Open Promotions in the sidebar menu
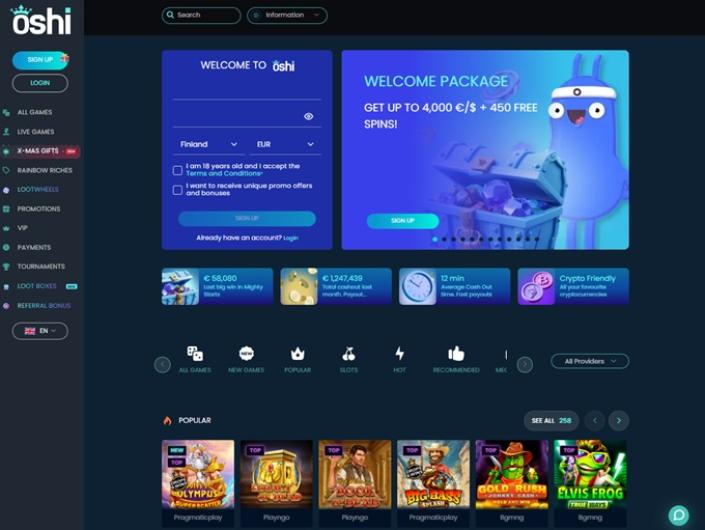The height and width of the screenshot is (530, 705). (38, 209)
